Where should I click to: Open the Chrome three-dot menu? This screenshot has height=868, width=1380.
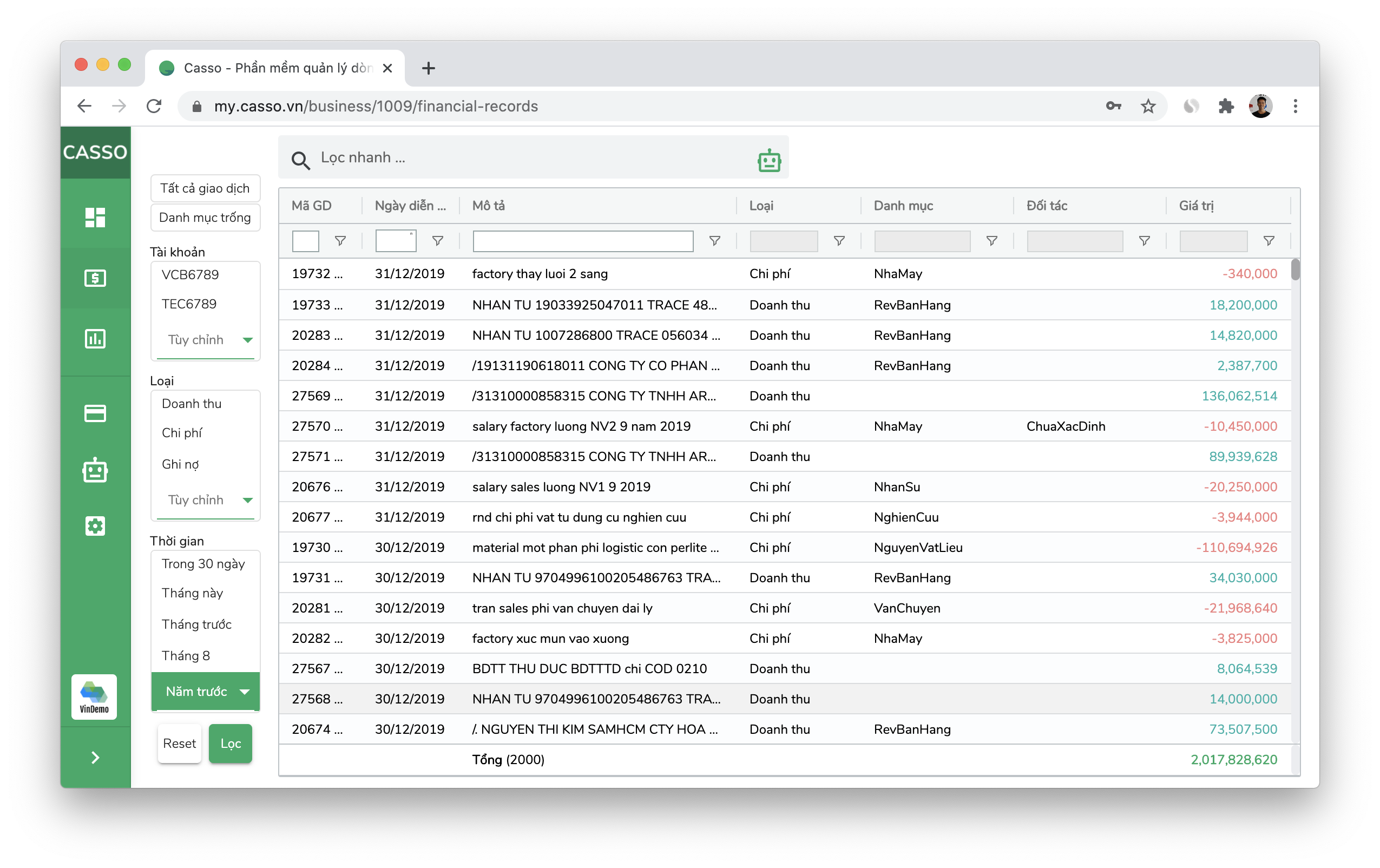1294,106
